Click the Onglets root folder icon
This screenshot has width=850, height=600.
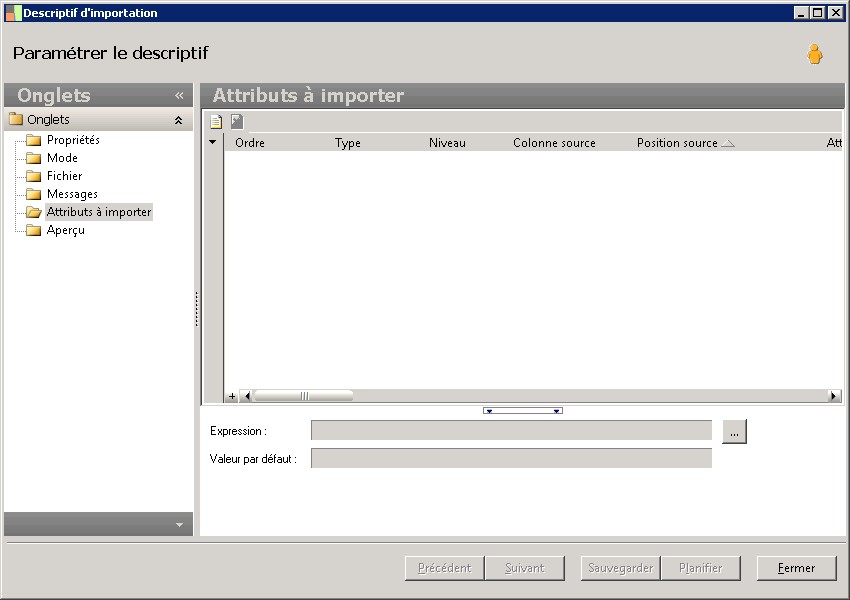16,119
